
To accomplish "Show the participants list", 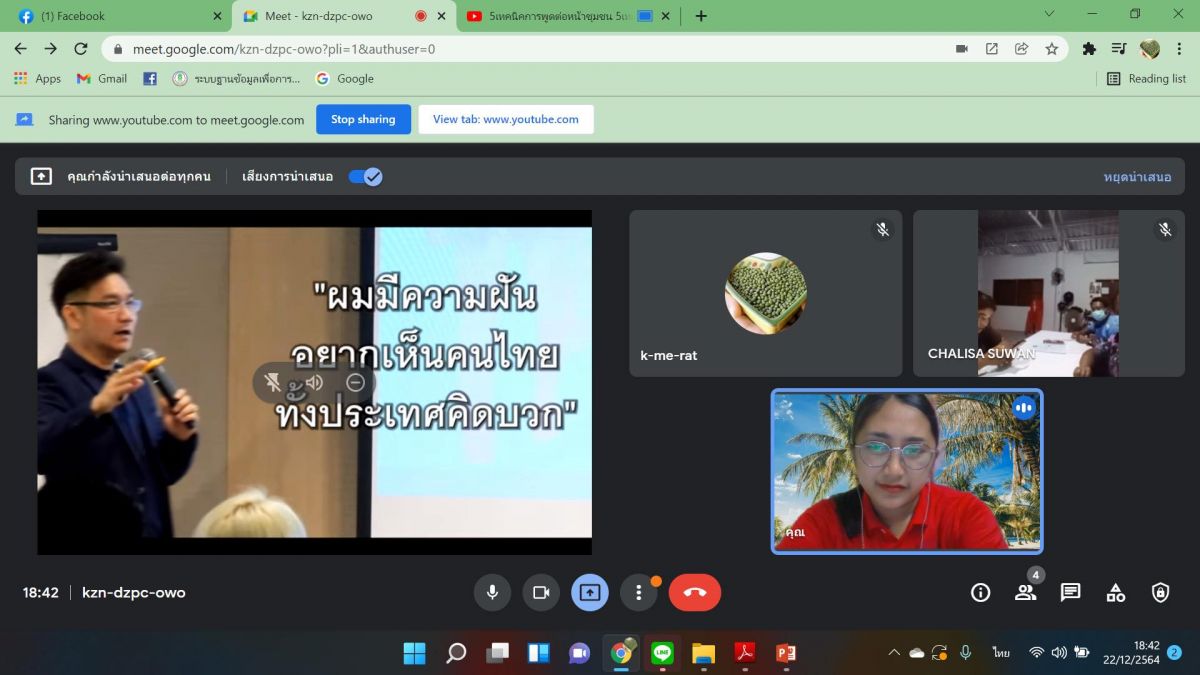I will [1025, 592].
